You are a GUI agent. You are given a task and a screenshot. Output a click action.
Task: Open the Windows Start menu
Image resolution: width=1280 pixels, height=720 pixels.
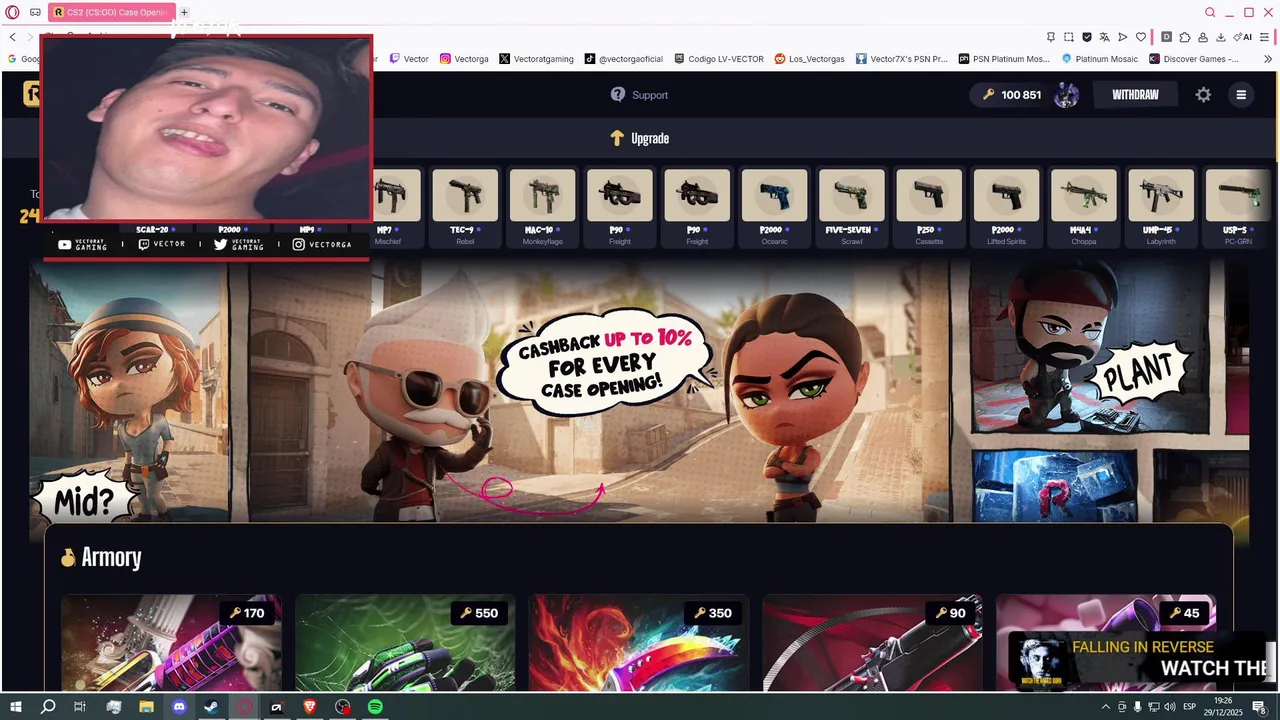pyautogui.click(x=15, y=707)
